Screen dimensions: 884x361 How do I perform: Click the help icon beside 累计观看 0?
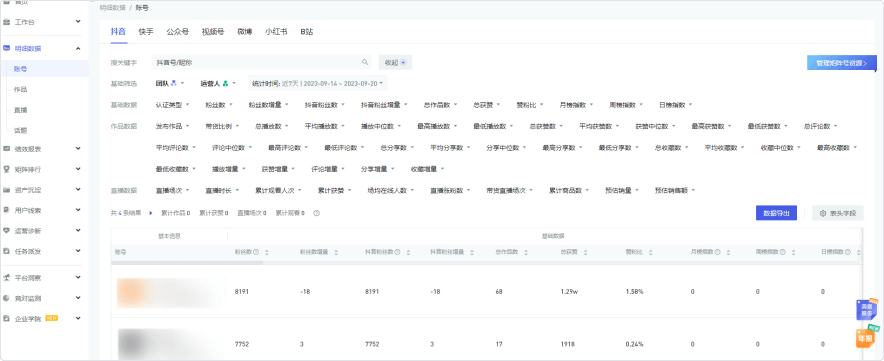(316, 213)
